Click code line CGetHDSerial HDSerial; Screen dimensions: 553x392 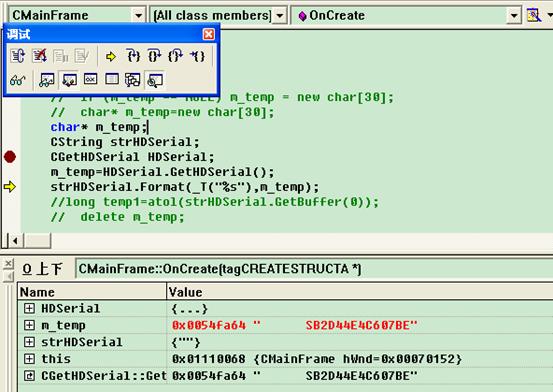point(132,157)
